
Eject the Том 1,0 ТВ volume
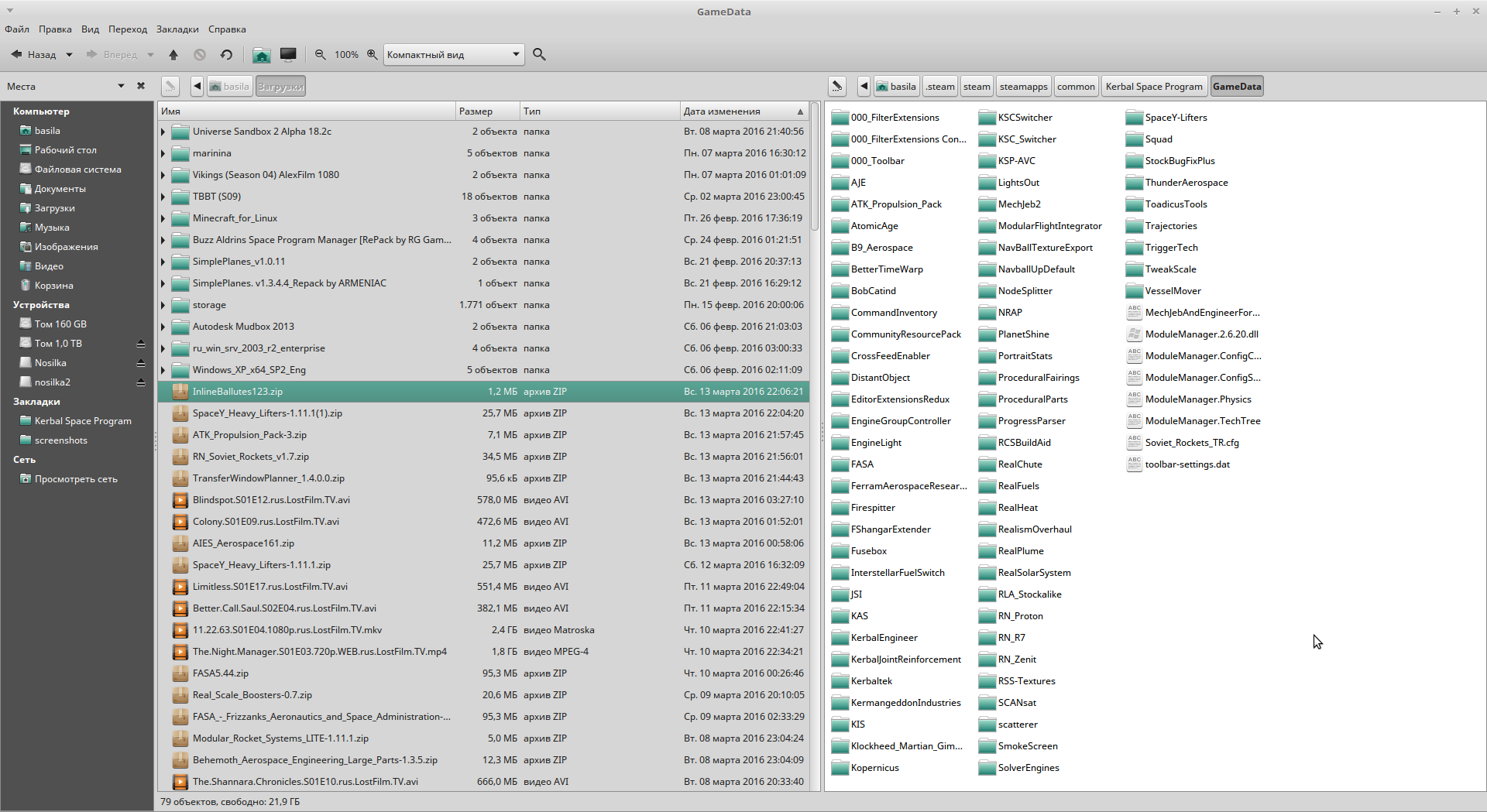click(x=141, y=344)
